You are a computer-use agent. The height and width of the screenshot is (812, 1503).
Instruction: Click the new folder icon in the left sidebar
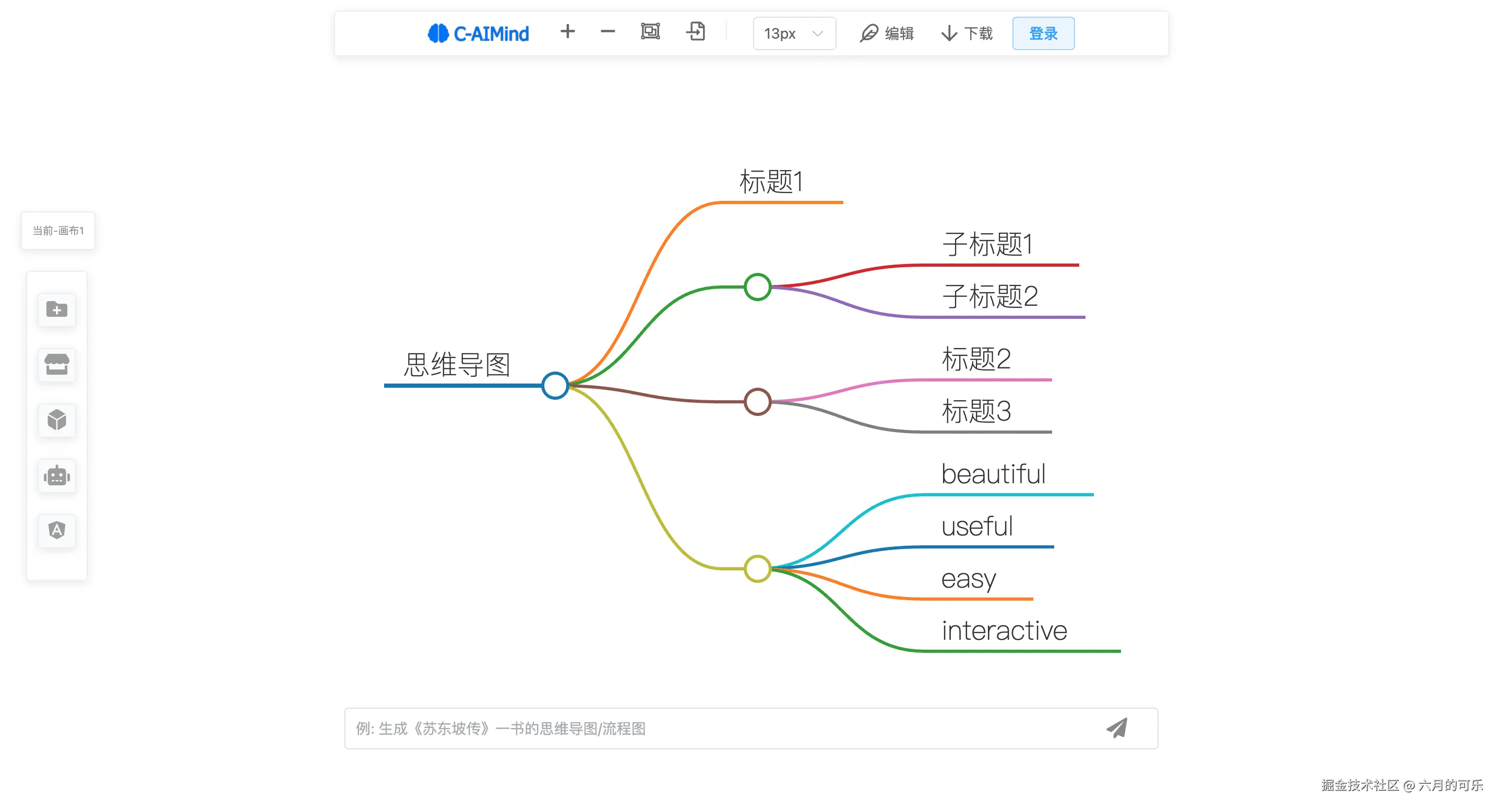pyautogui.click(x=56, y=310)
